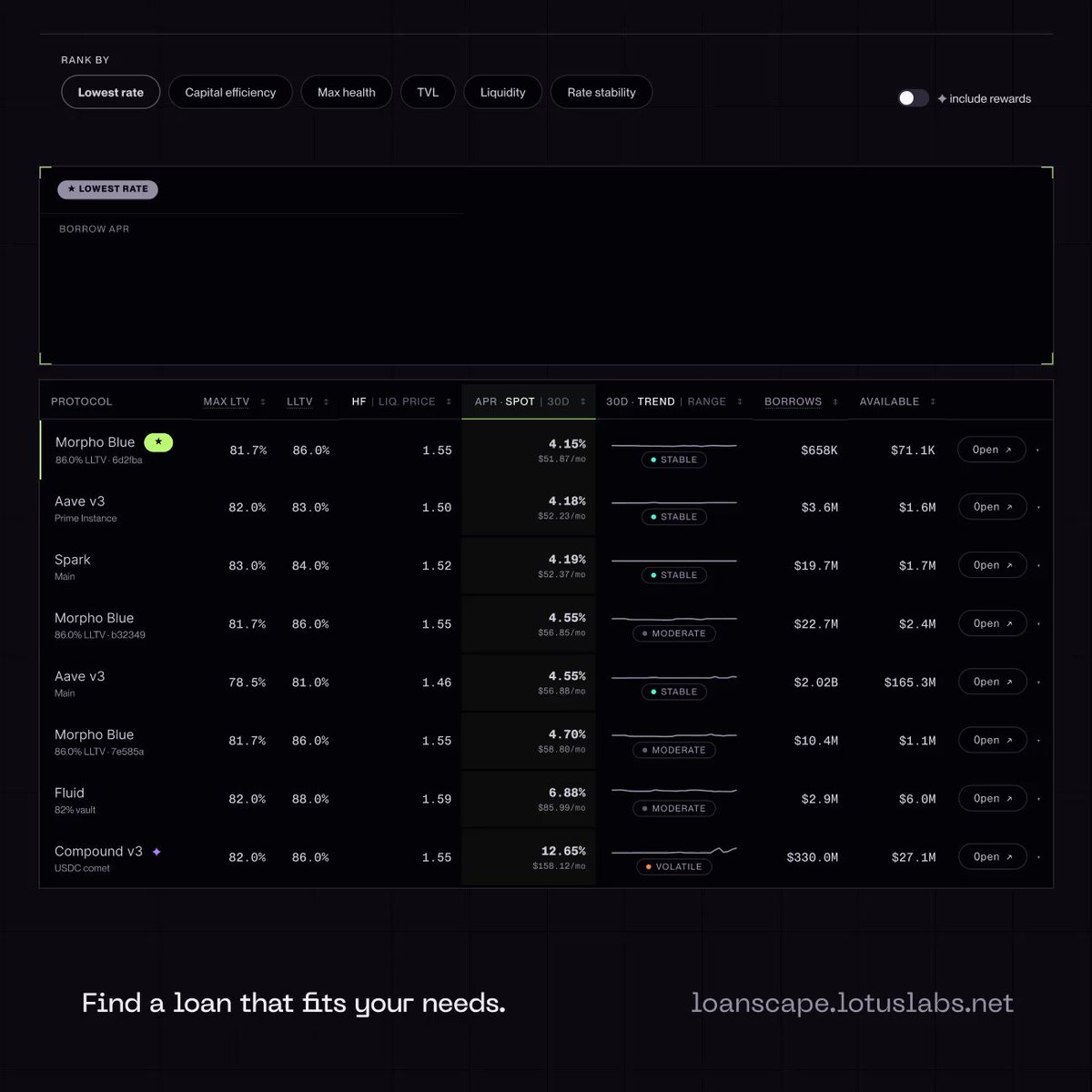
Task: Open the Fluid 82% vault loan
Action: pos(992,798)
